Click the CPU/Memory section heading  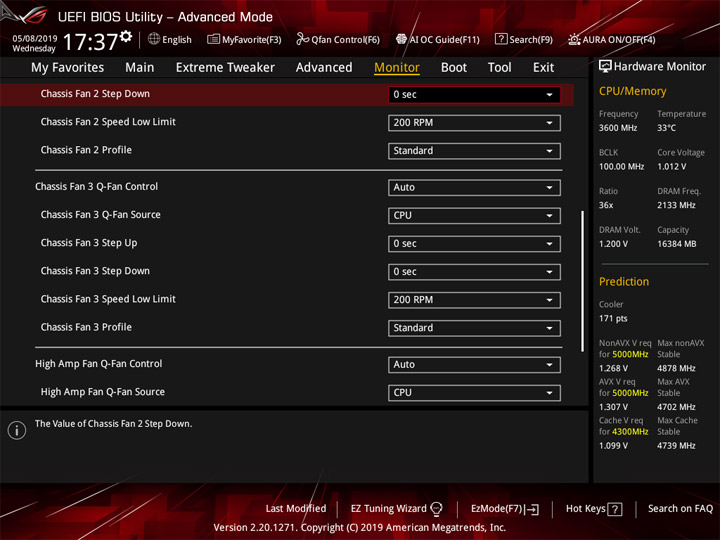pyautogui.click(x=632, y=91)
